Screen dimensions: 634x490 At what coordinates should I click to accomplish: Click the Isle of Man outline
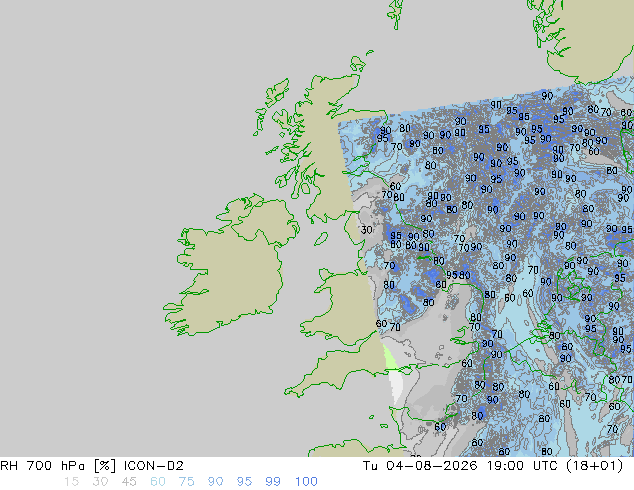tap(321, 239)
